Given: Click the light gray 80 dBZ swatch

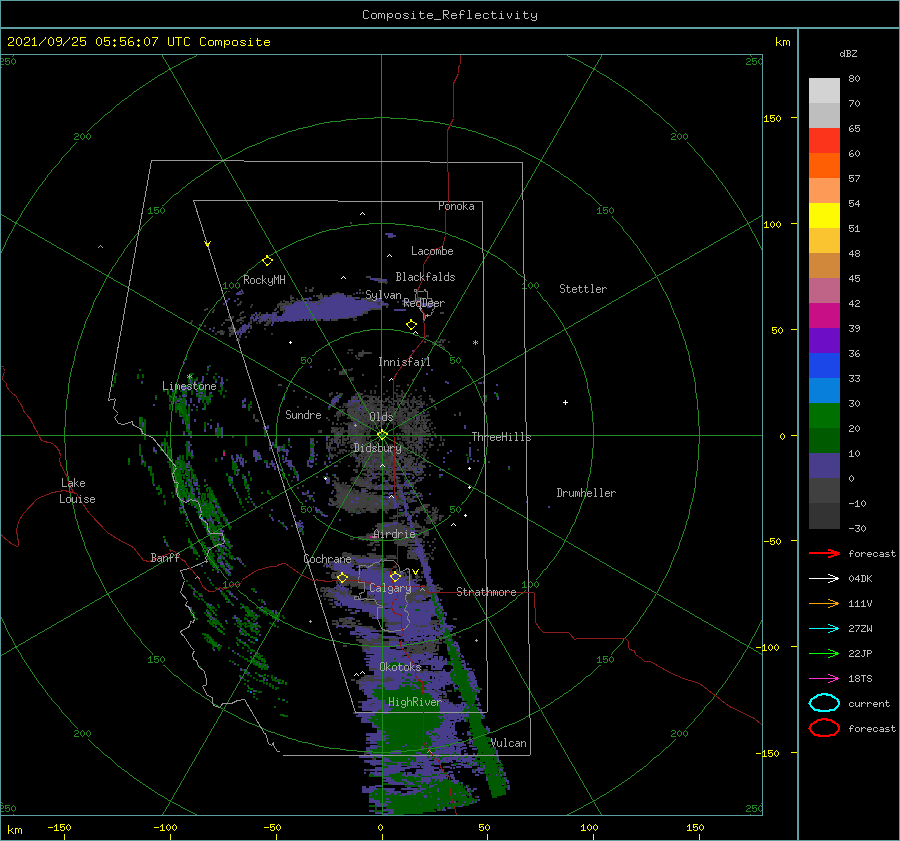Looking at the screenshot, I should click(x=824, y=91).
